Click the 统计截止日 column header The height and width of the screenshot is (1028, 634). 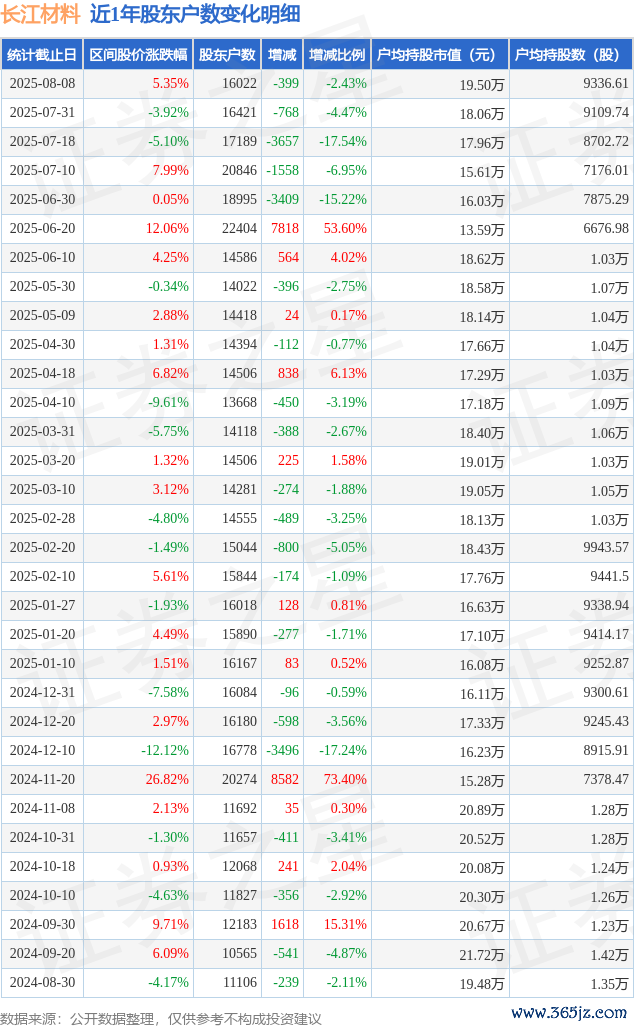click(42, 55)
